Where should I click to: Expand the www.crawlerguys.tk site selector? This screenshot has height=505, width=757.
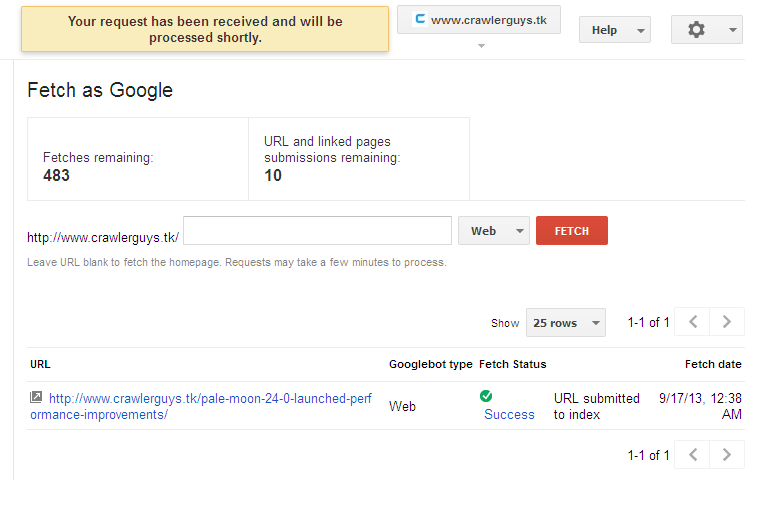[x=479, y=20]
